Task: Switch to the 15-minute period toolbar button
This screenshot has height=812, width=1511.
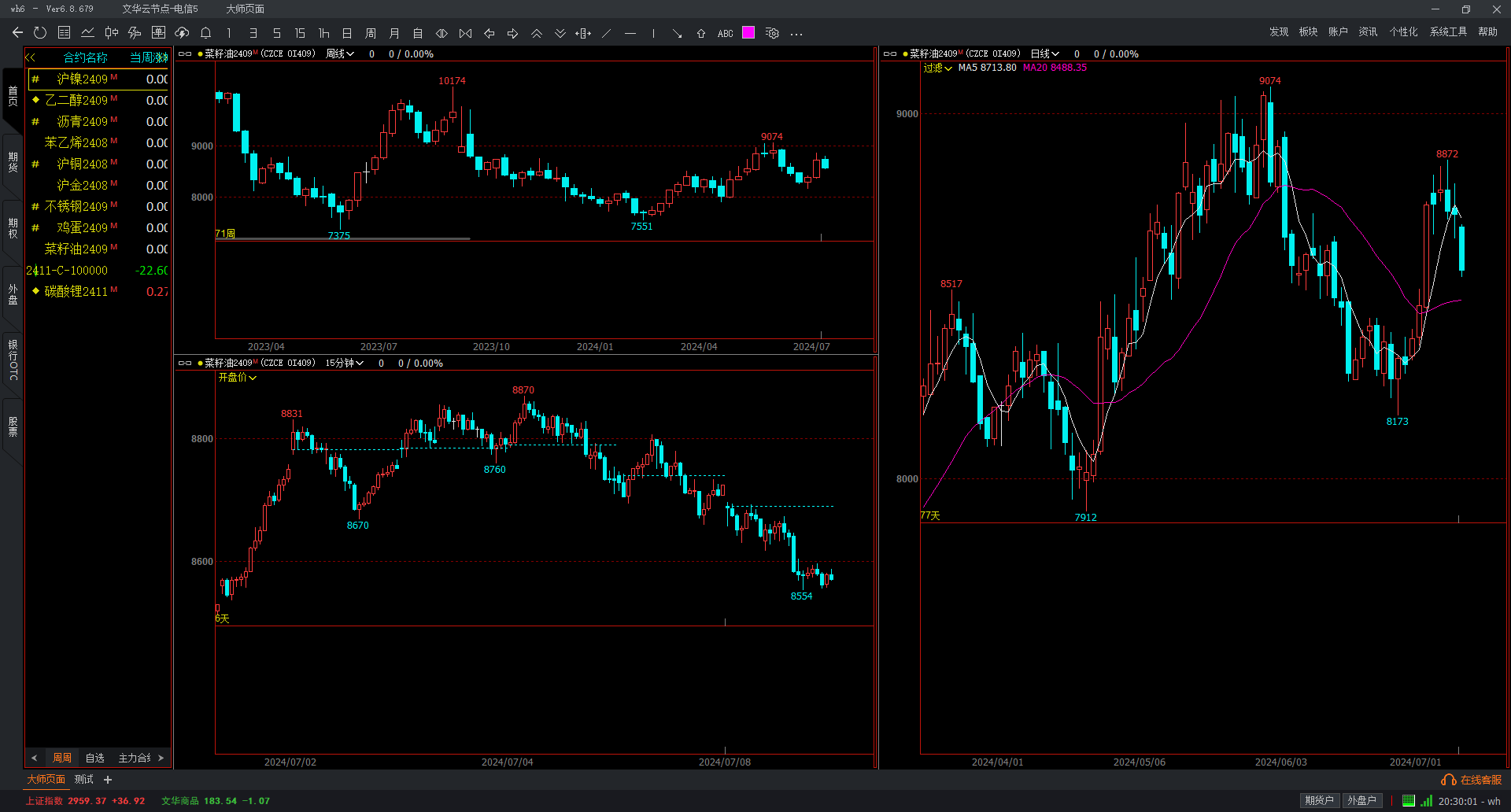Action: point(300,33)
